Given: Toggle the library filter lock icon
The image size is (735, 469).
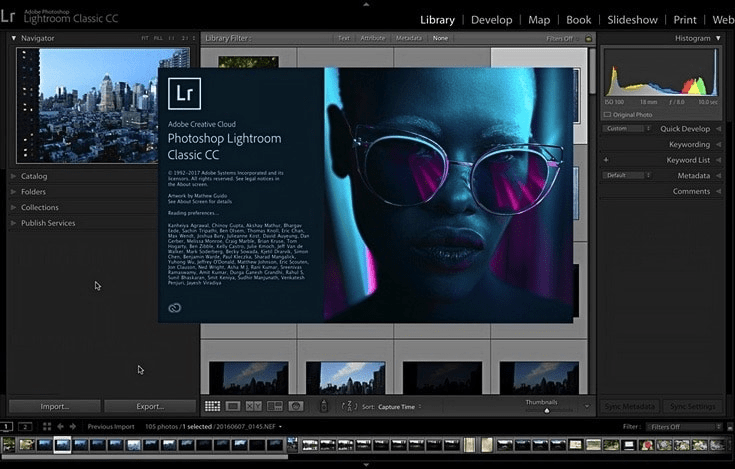Looking at the screenshot, I should point(588,38).
